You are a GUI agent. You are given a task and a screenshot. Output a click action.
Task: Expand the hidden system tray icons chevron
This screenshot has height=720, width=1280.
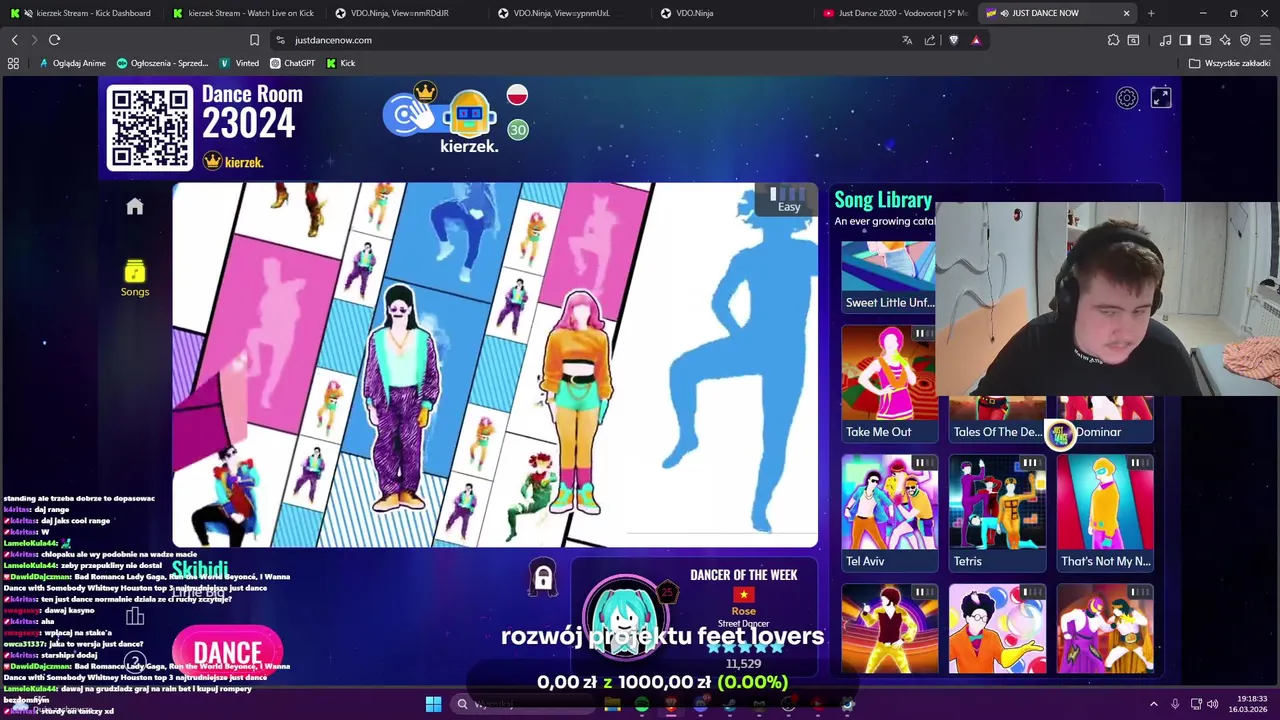click(x=1153, y=704)
